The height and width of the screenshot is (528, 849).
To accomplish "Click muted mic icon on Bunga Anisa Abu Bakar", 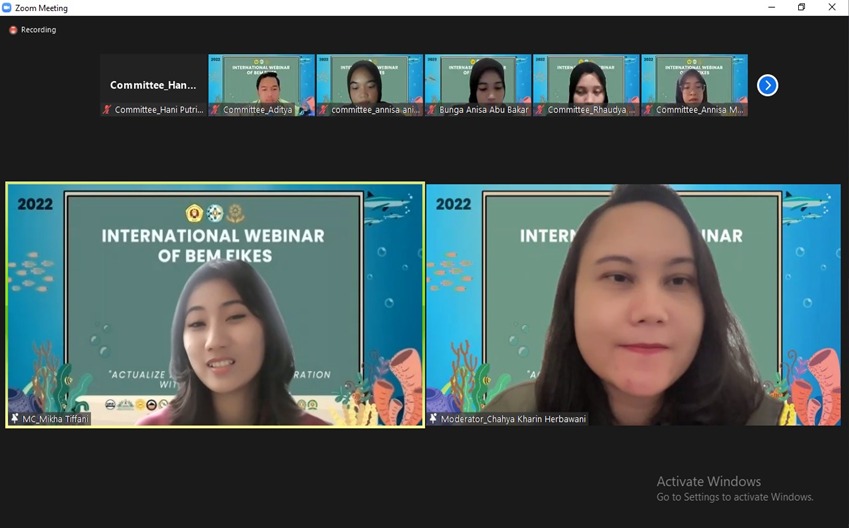I will coord(432,110).
